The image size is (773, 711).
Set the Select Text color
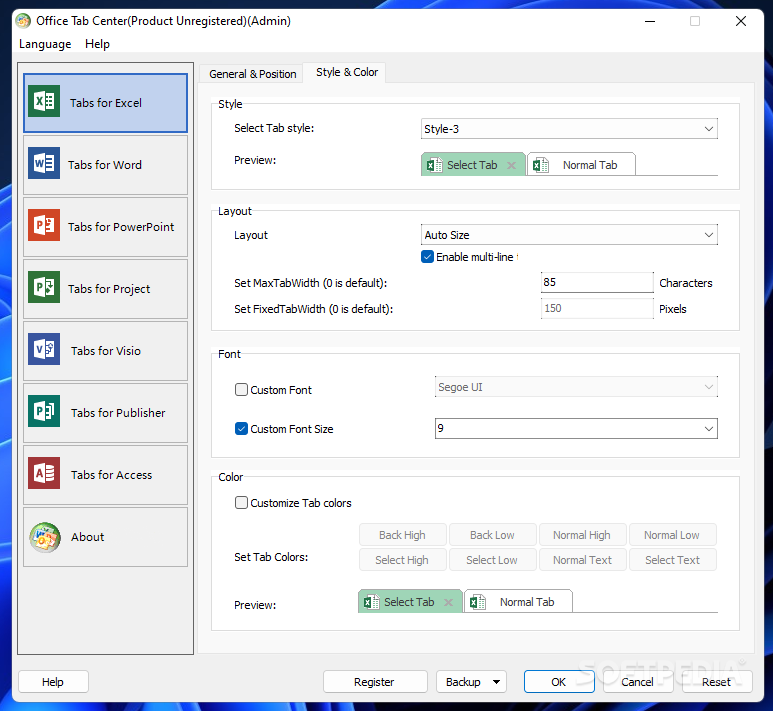click(x=673, y=560)
